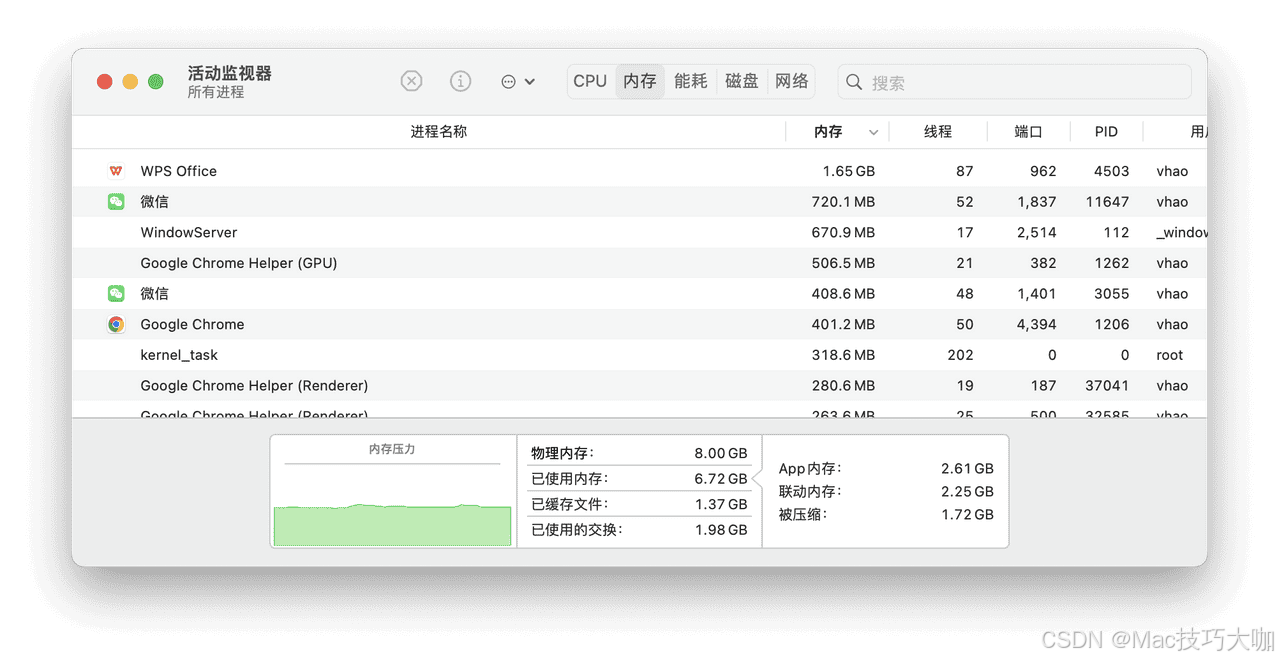Screen dimensions: 1279x661
Task: Click the stop process X icon
Action: click(411, 81)
